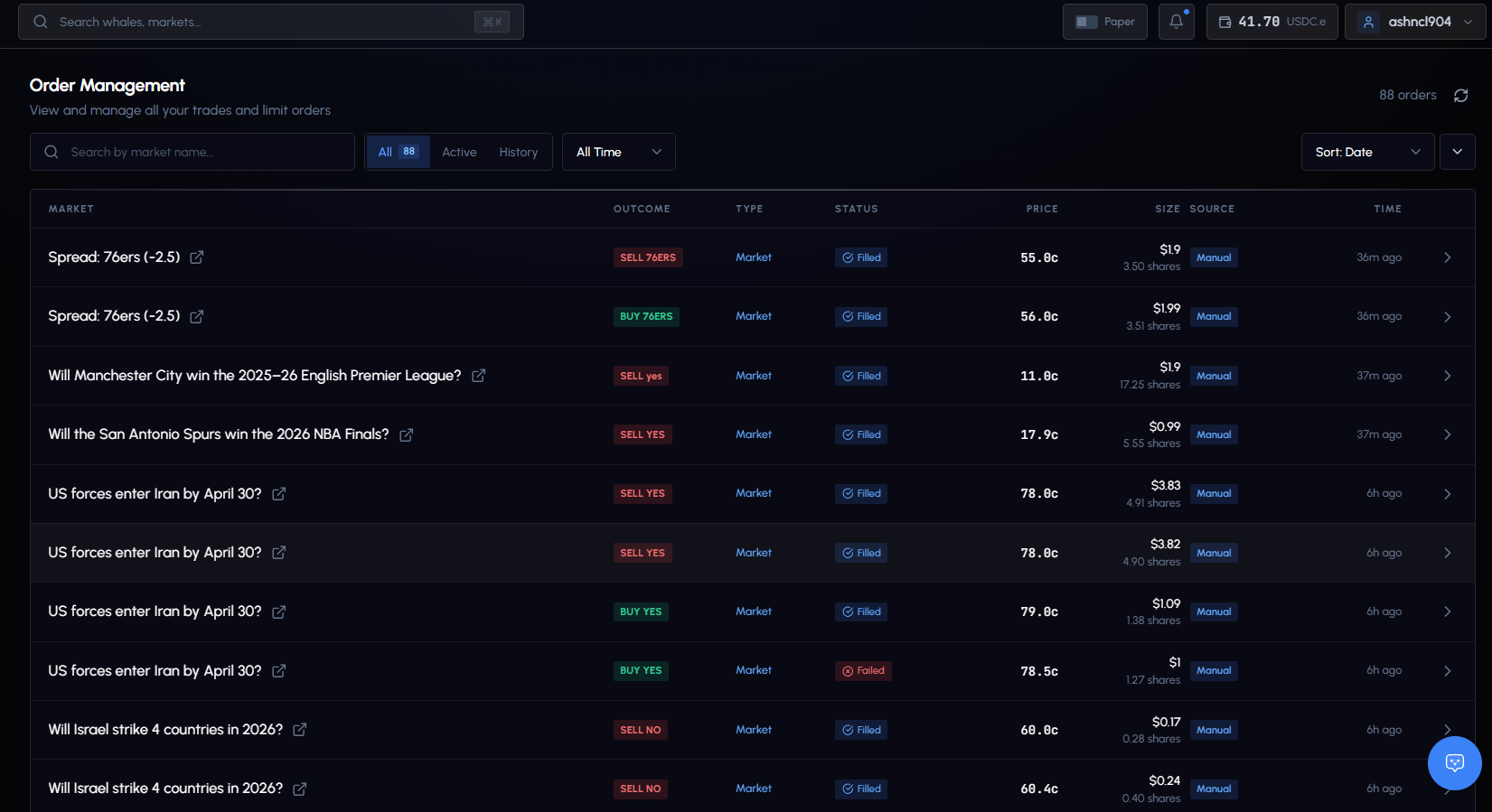
Task: Expand US forces 79.0c order chevron
Action: (1448, 611)
